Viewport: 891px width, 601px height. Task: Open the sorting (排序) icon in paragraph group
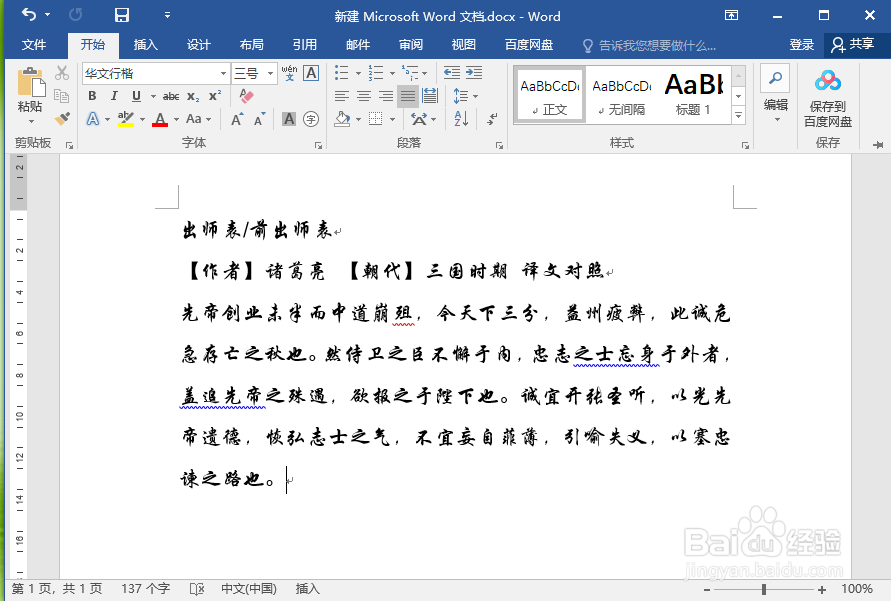click(460, 117)
